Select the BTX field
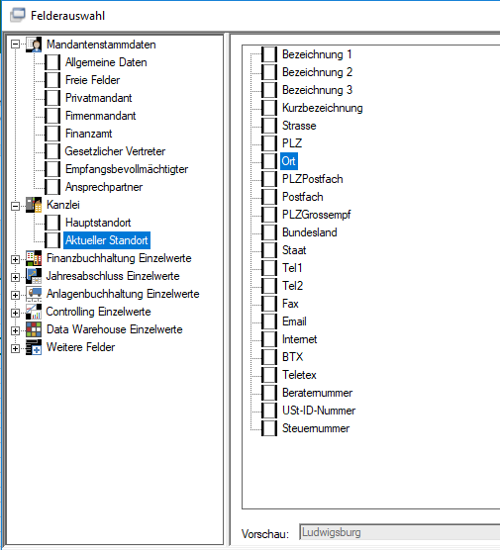The height and width of the screenshot is (550, 500). click(x=292, y=357)
